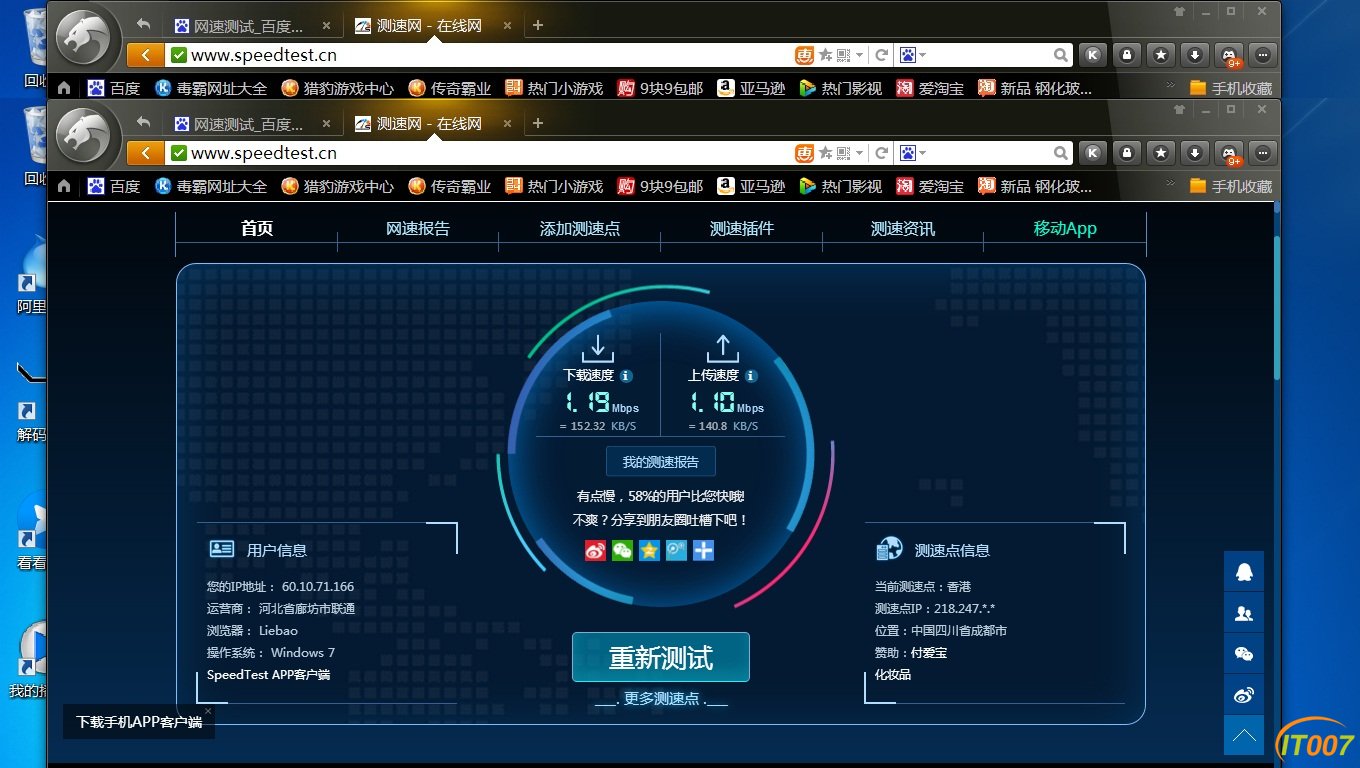Open the 测速资讯 navigation item
The height and width of the screenshot is (768, 1360).
[903, 228]
